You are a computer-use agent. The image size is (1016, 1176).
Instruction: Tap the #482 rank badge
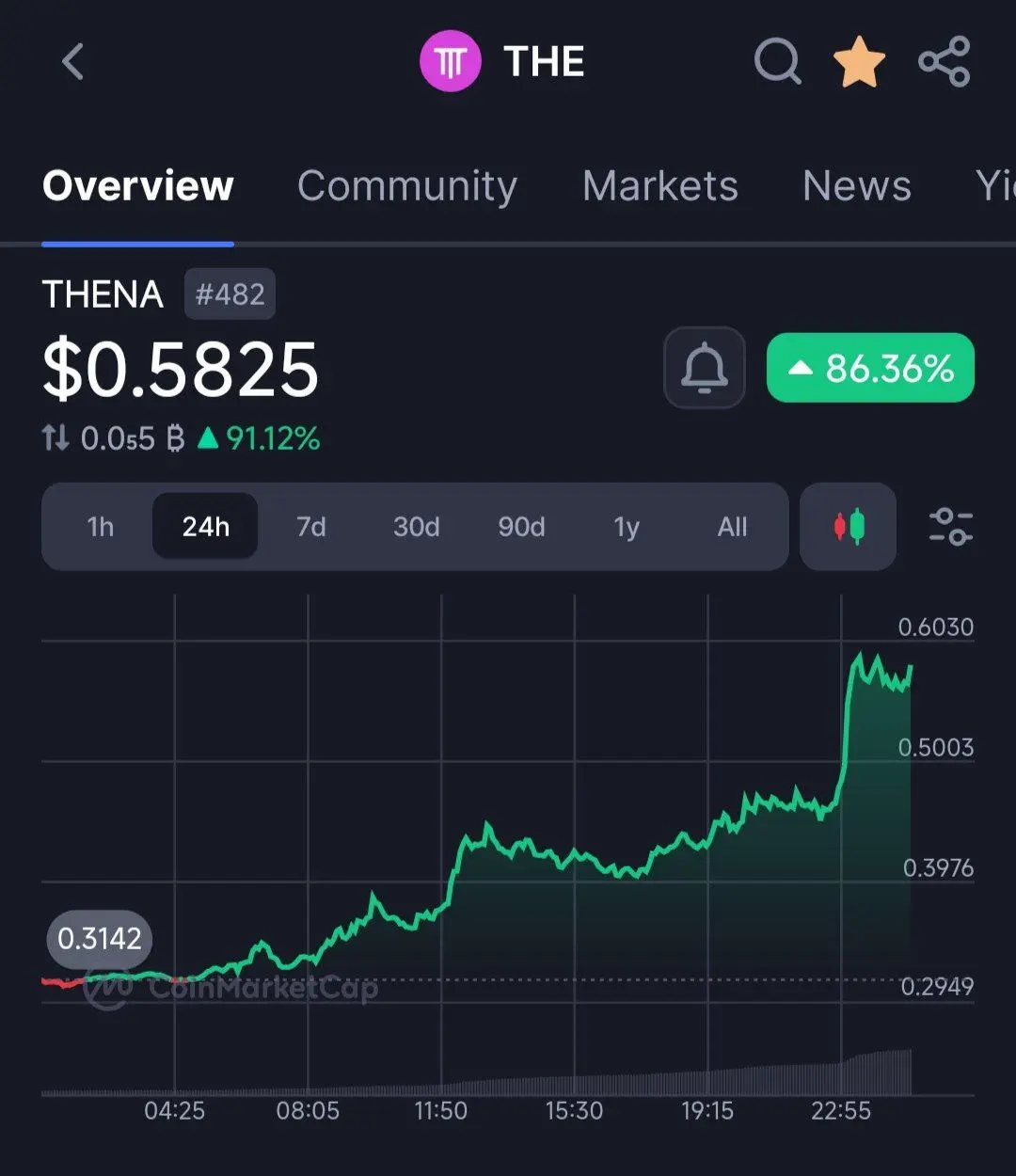point(230,294)
